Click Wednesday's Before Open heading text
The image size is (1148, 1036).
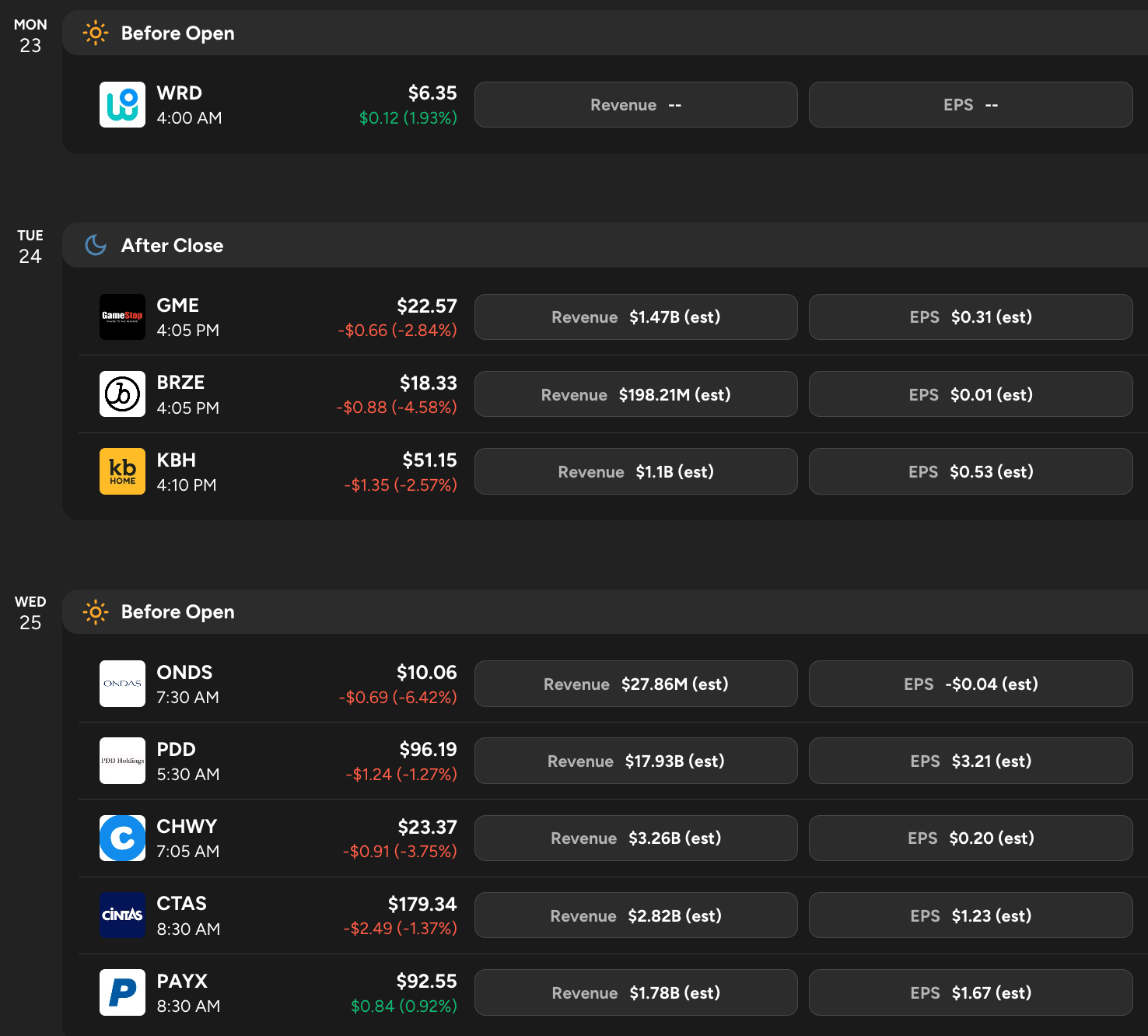(178, 612)
